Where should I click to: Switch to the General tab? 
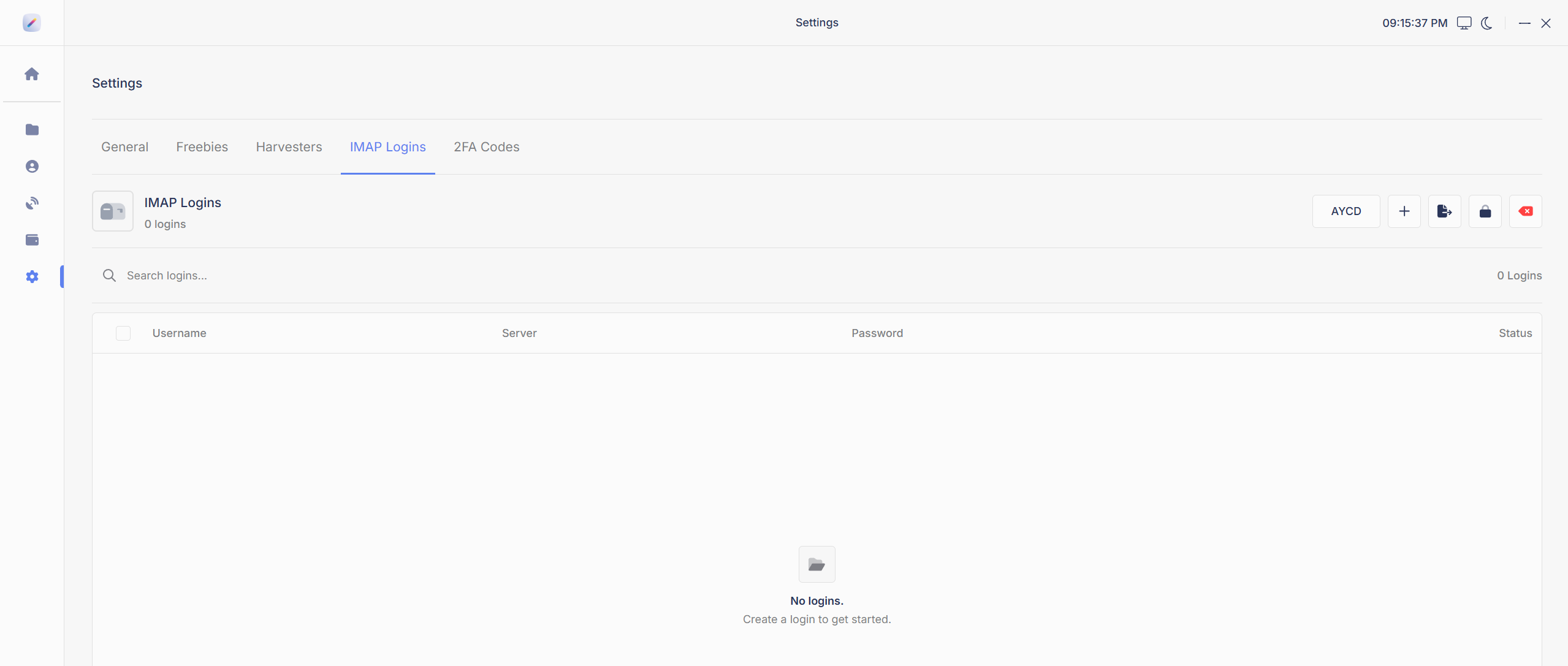[x=124, y=147]
